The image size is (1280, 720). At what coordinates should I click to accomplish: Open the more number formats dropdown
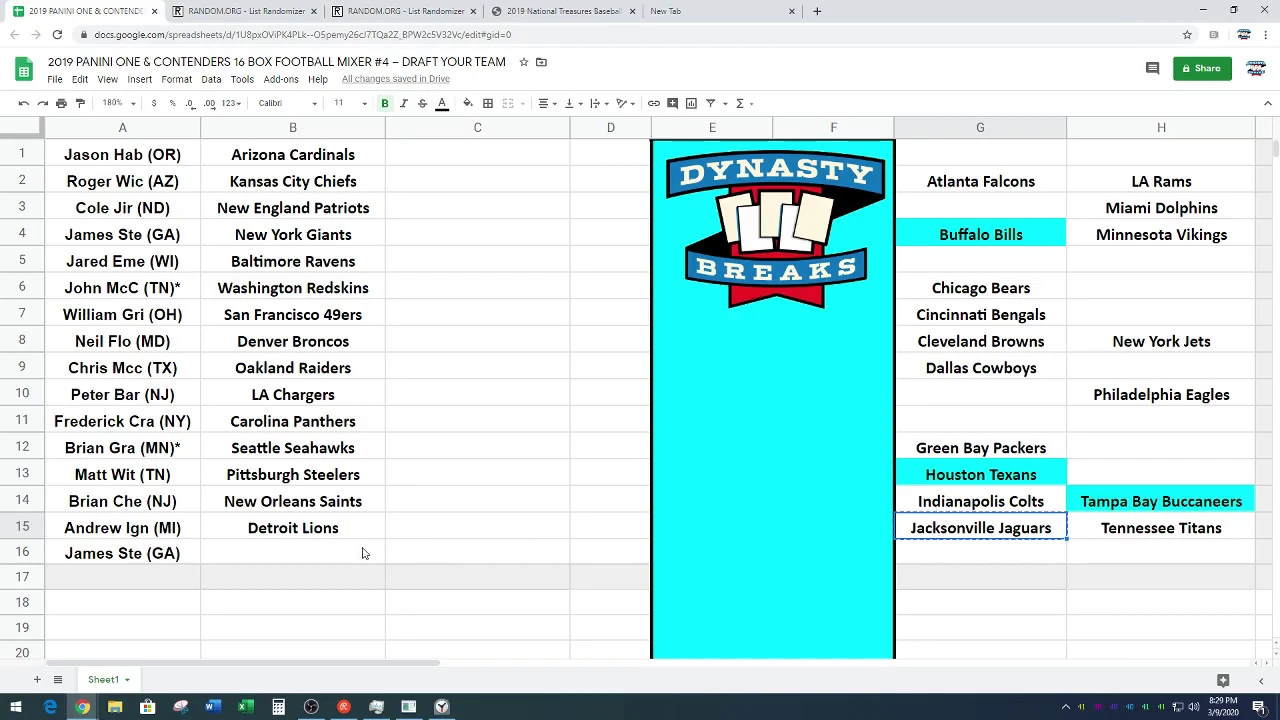pyautogui.click(x=231, y=103)
